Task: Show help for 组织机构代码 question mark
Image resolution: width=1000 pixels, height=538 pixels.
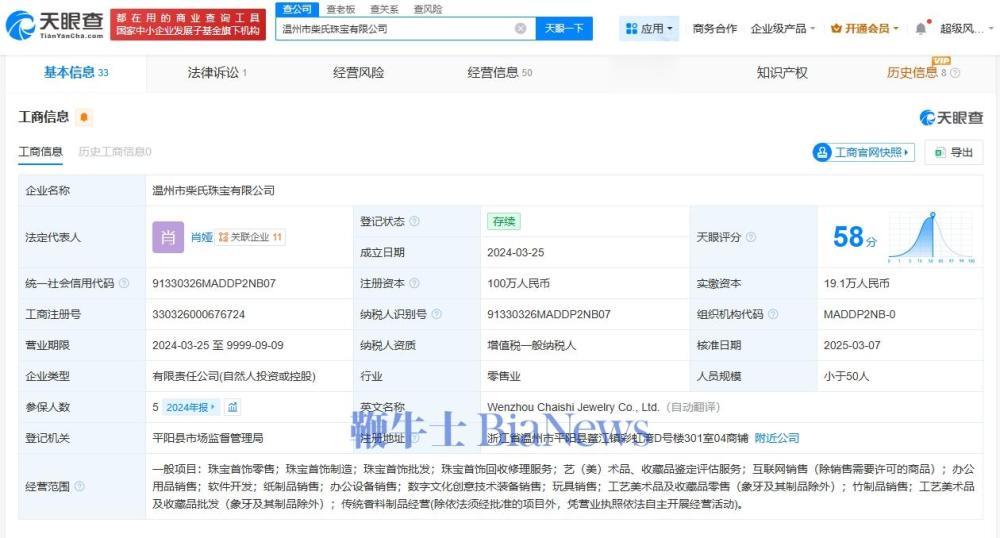Action: 773,314
